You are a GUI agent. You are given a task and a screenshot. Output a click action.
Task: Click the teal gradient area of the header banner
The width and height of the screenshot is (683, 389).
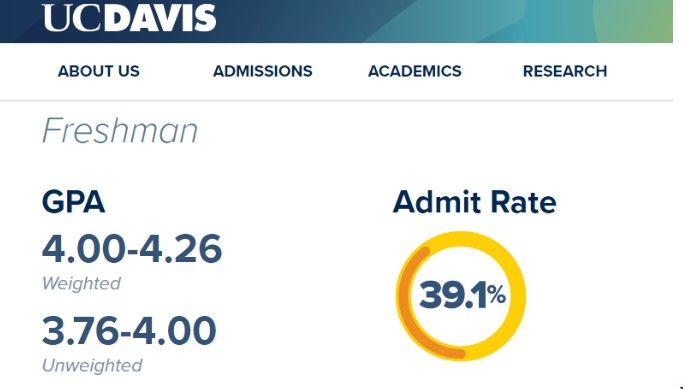pyautogui.click(x=501, y=21)
